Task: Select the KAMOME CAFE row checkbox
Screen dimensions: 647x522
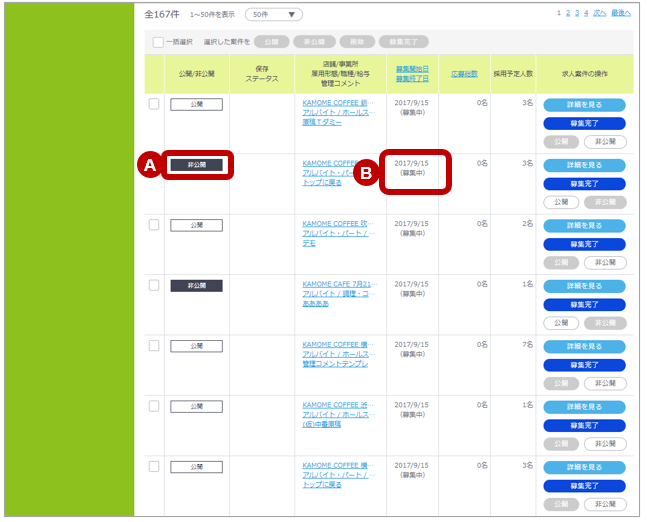Action: tap(154, 285)
